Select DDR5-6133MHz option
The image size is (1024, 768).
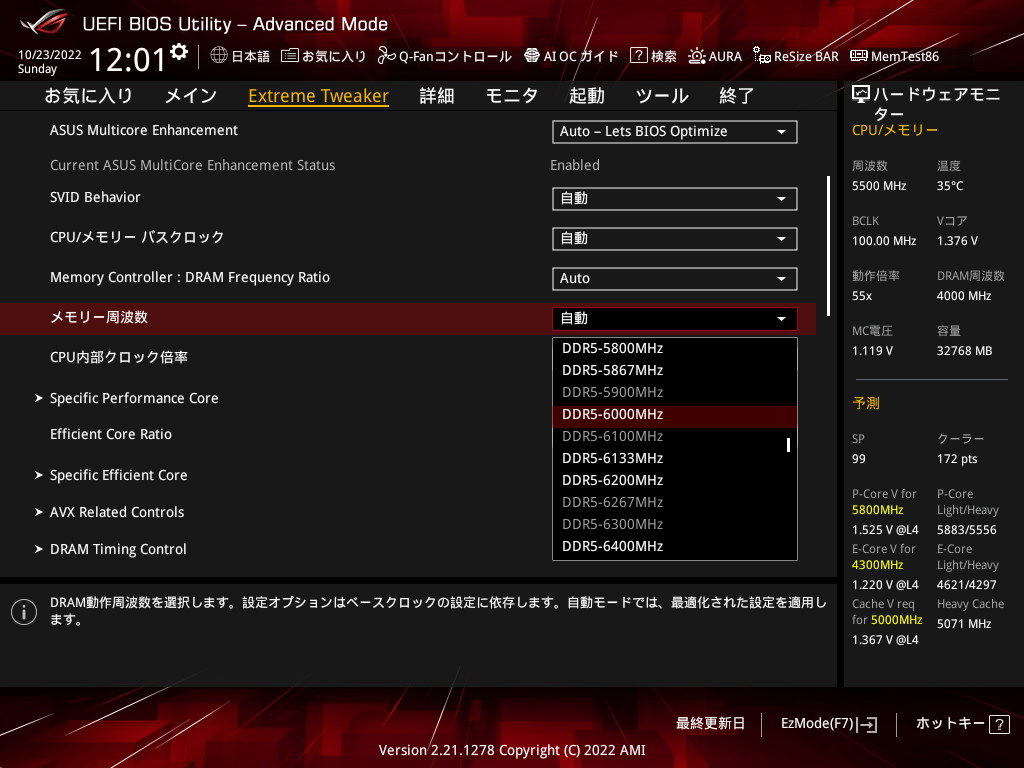coord(675,458)
